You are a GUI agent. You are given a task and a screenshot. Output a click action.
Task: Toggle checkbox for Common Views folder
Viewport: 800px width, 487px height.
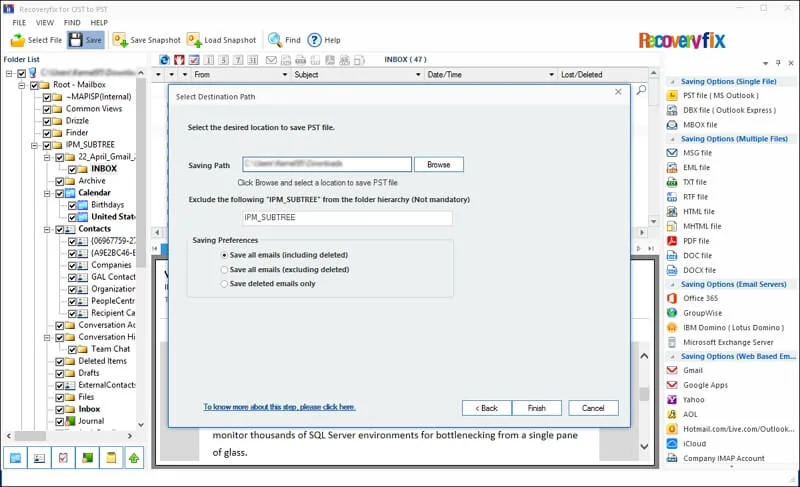point(46,109)
